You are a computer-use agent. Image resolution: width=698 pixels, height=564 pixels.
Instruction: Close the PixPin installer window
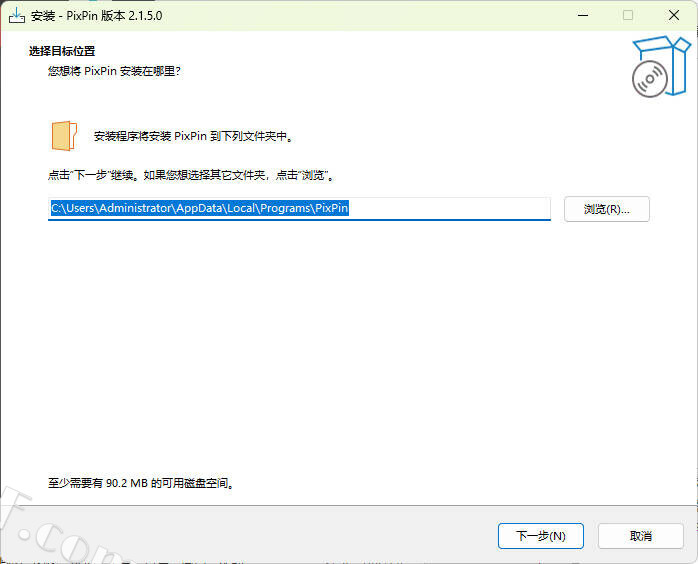point(674,16)
